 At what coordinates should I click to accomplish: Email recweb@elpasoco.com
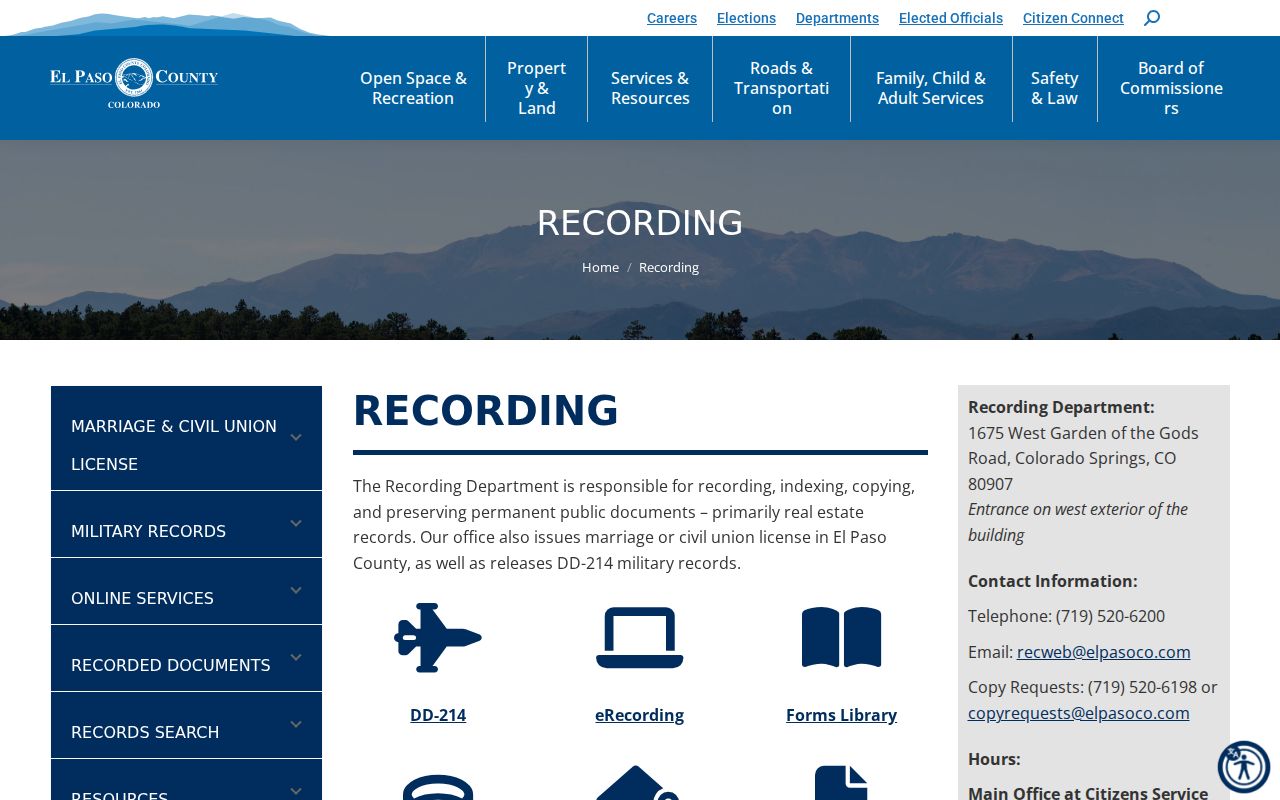click(1103, 652)
